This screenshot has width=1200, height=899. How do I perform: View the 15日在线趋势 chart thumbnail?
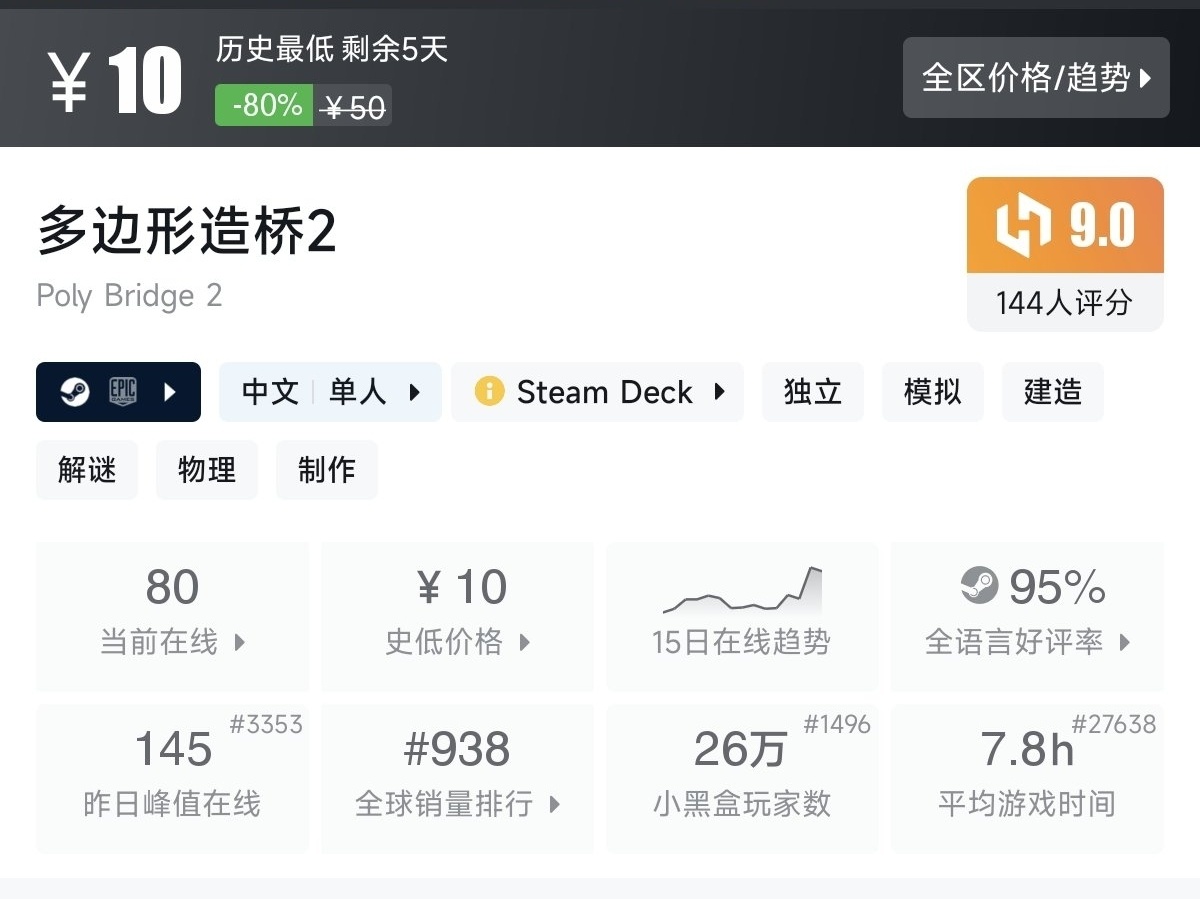742,593
